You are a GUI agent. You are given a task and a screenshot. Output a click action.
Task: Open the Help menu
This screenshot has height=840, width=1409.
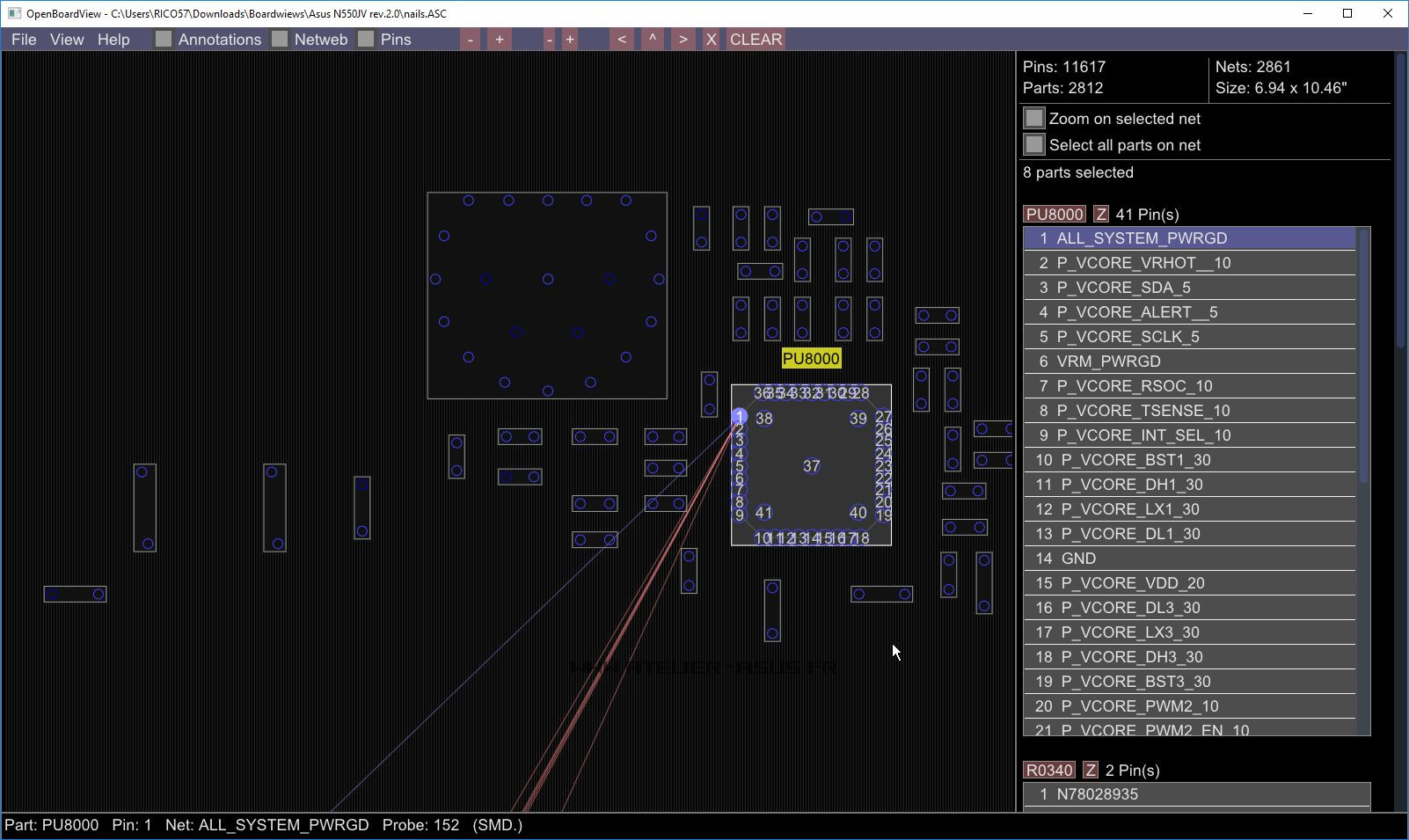pos(113,40)
